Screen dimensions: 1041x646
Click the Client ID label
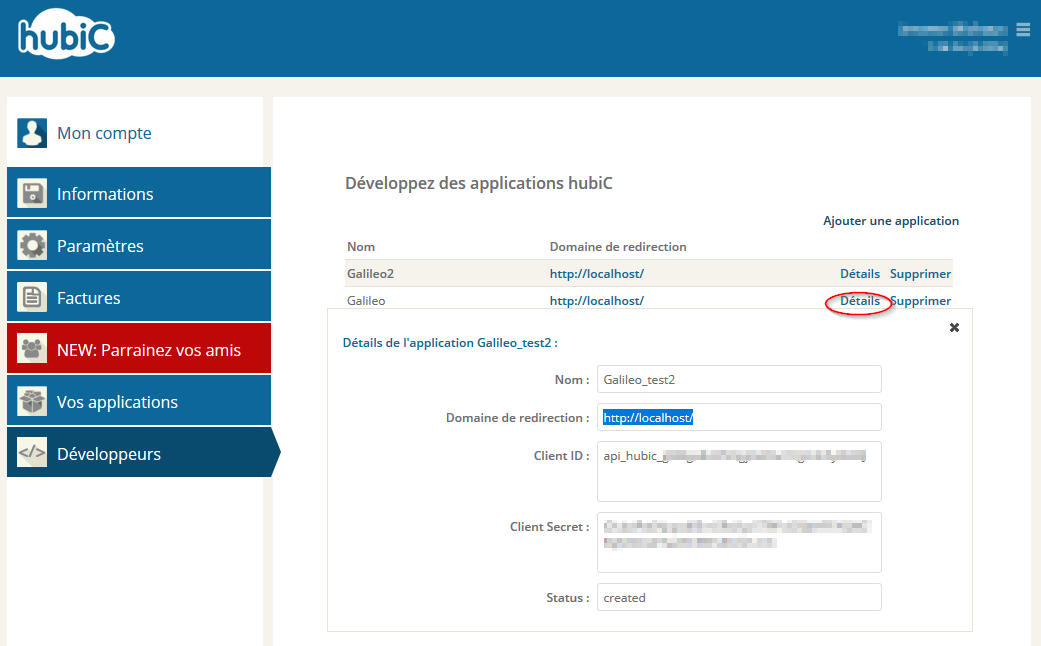click(x=562, y=455)
